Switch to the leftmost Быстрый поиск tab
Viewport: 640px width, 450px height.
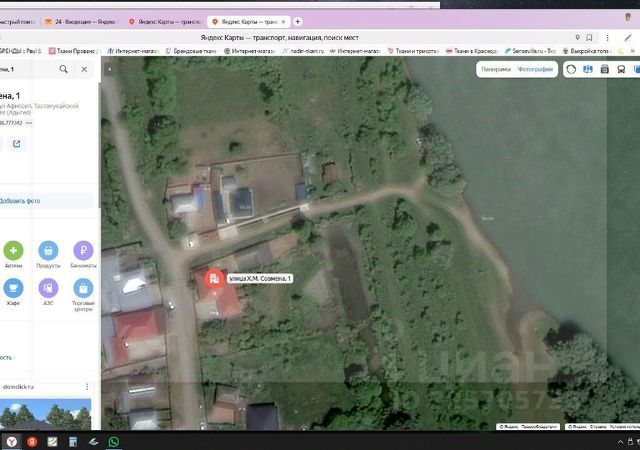point(18,22)
